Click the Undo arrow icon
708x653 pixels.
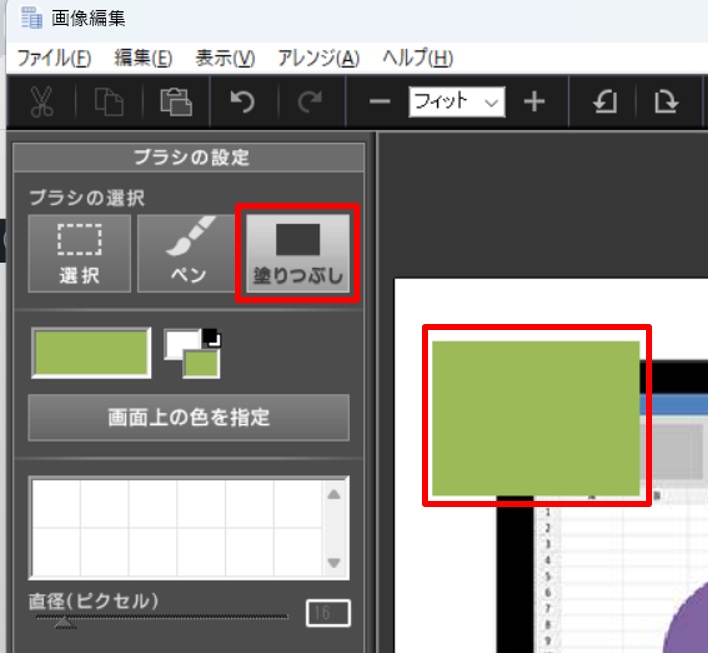point(243,102)
